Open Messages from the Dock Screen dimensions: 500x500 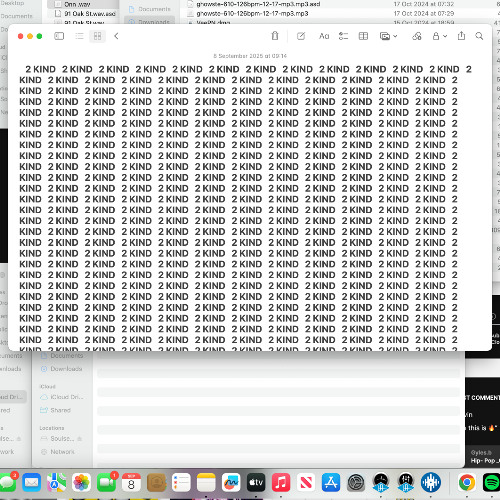pyautogui.click(x=7, y=482)
